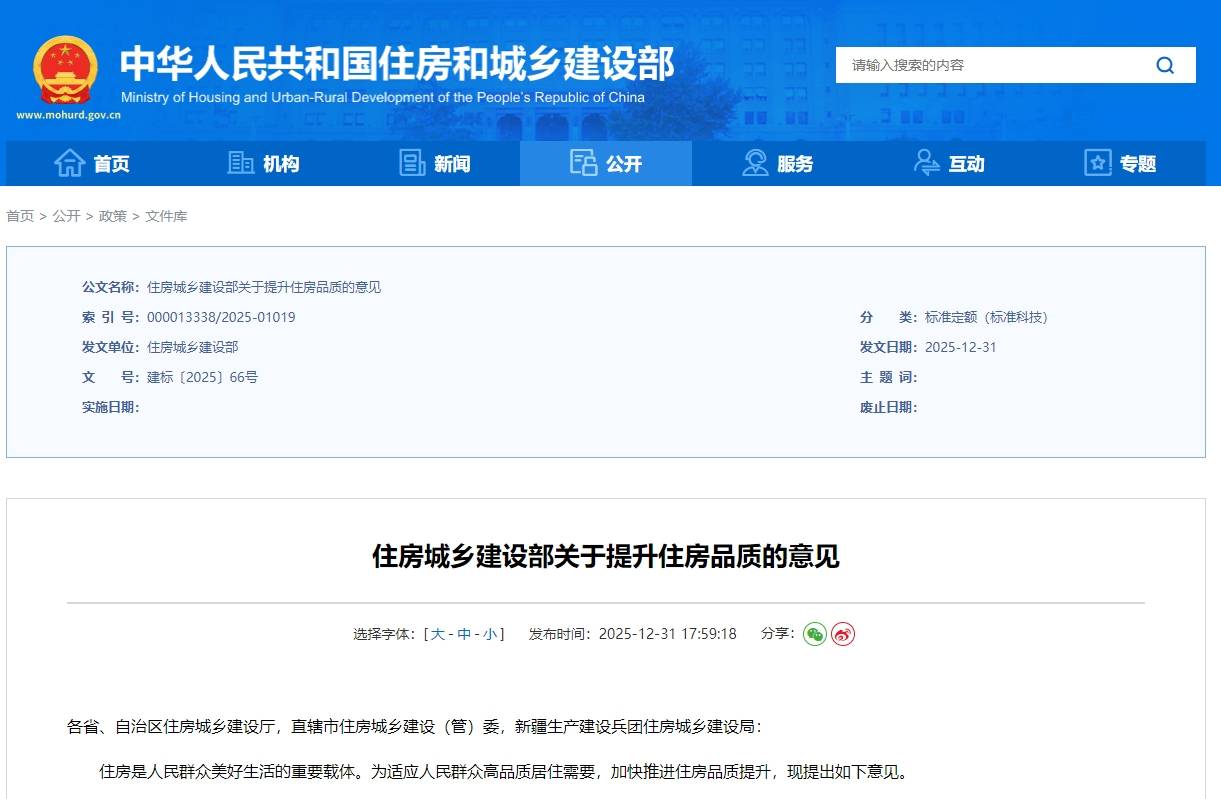Click the arrows icon beside 互动
Viewport: 1221px width, 799px height.
pos(927,163)
